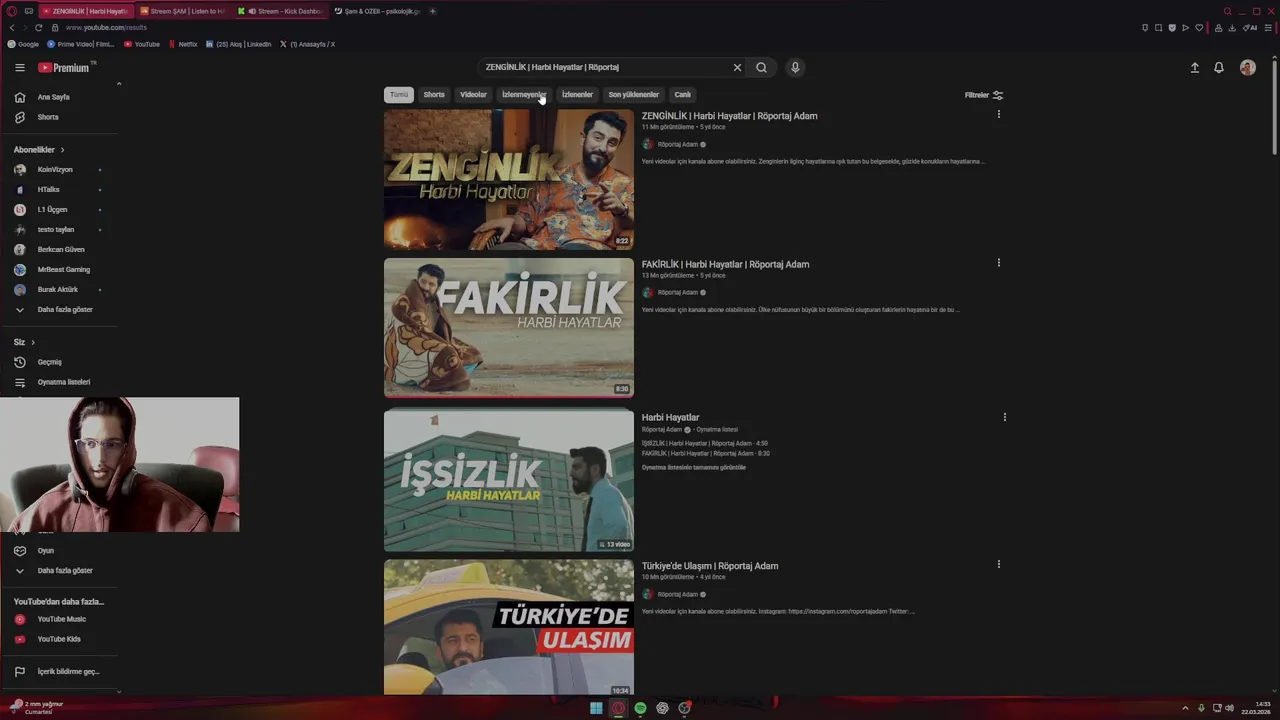The height and width of the screenshot is (720, 1280).
Task: Open Spotify from the taskbar
Action: [x=640, y=708]
